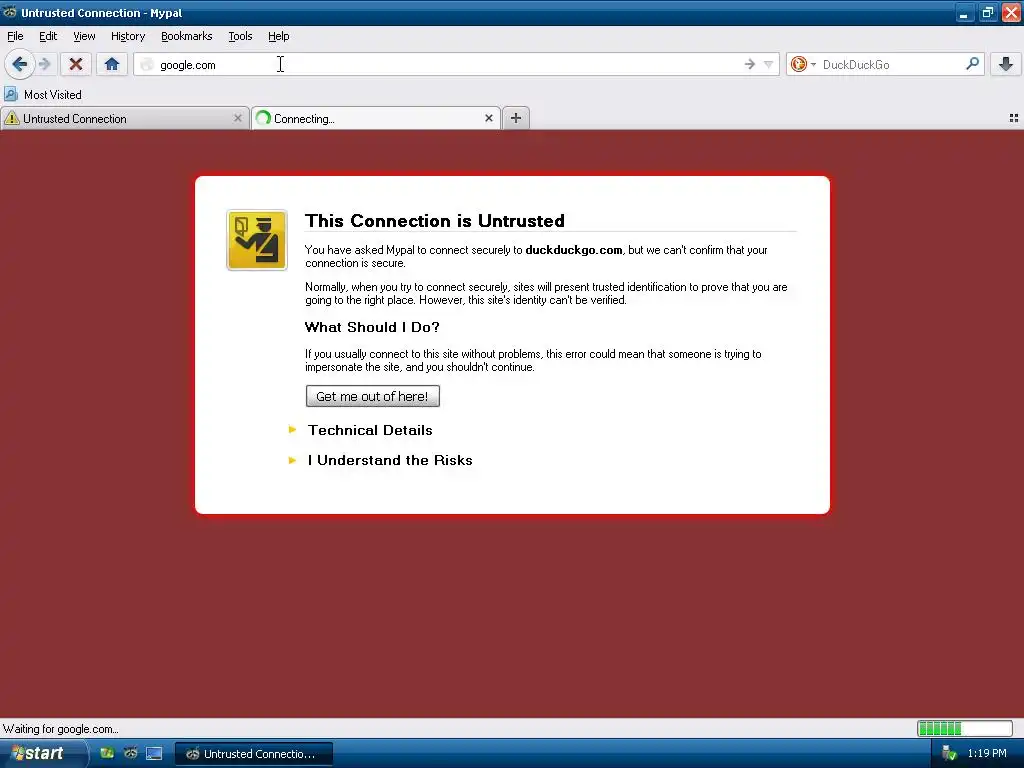Click the customs officer warning icon

click(x=257, y=240)
